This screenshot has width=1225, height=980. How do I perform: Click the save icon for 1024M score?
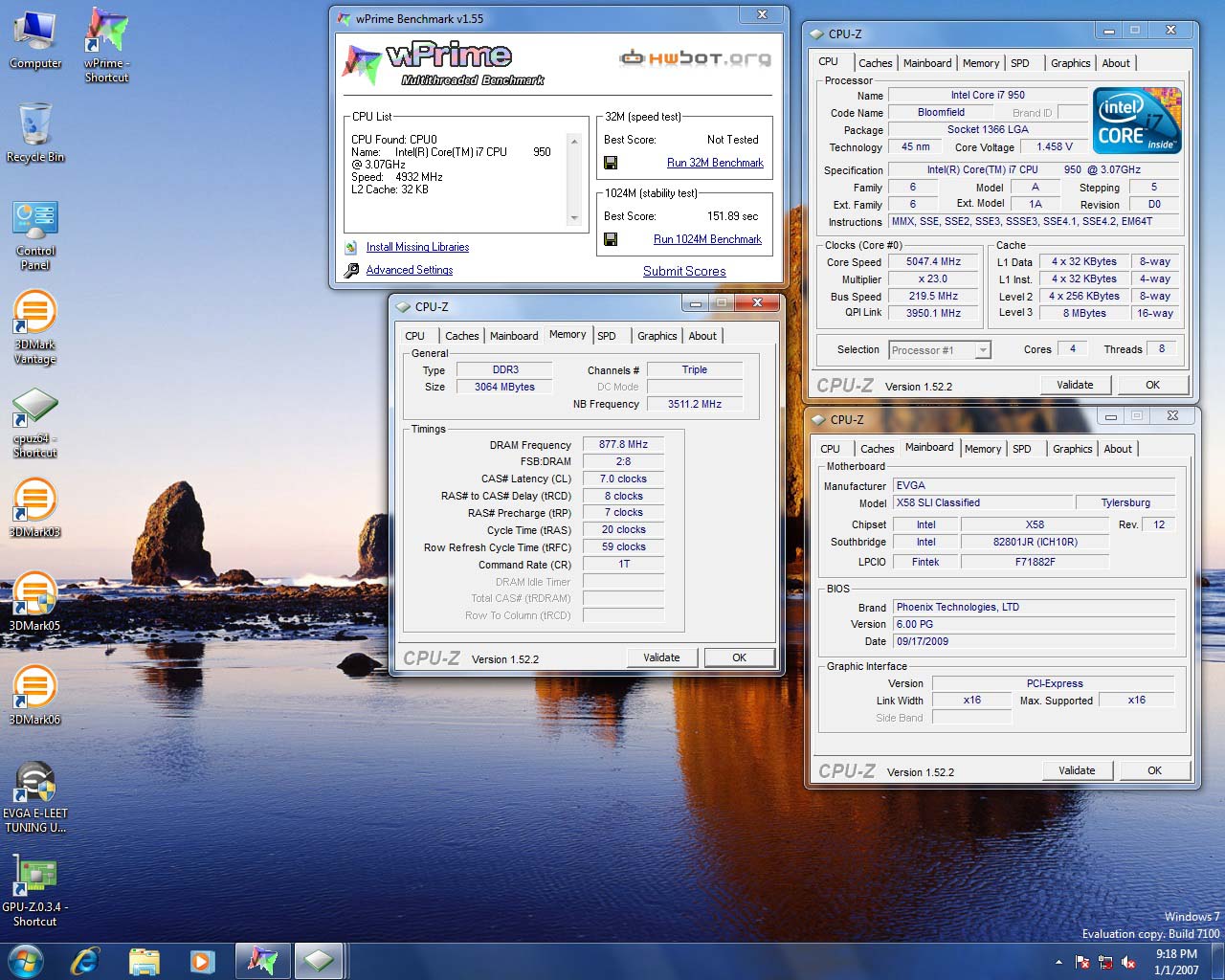(x=611, y=239)
